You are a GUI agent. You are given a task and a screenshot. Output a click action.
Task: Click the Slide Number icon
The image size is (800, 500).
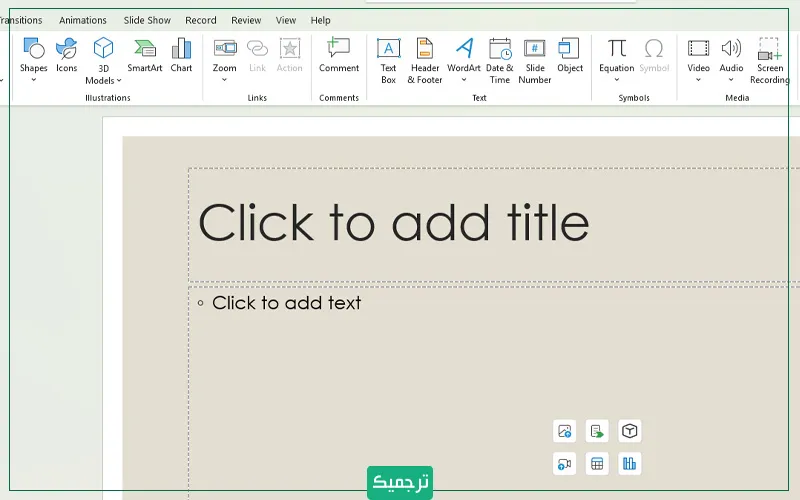pos(535,58)
